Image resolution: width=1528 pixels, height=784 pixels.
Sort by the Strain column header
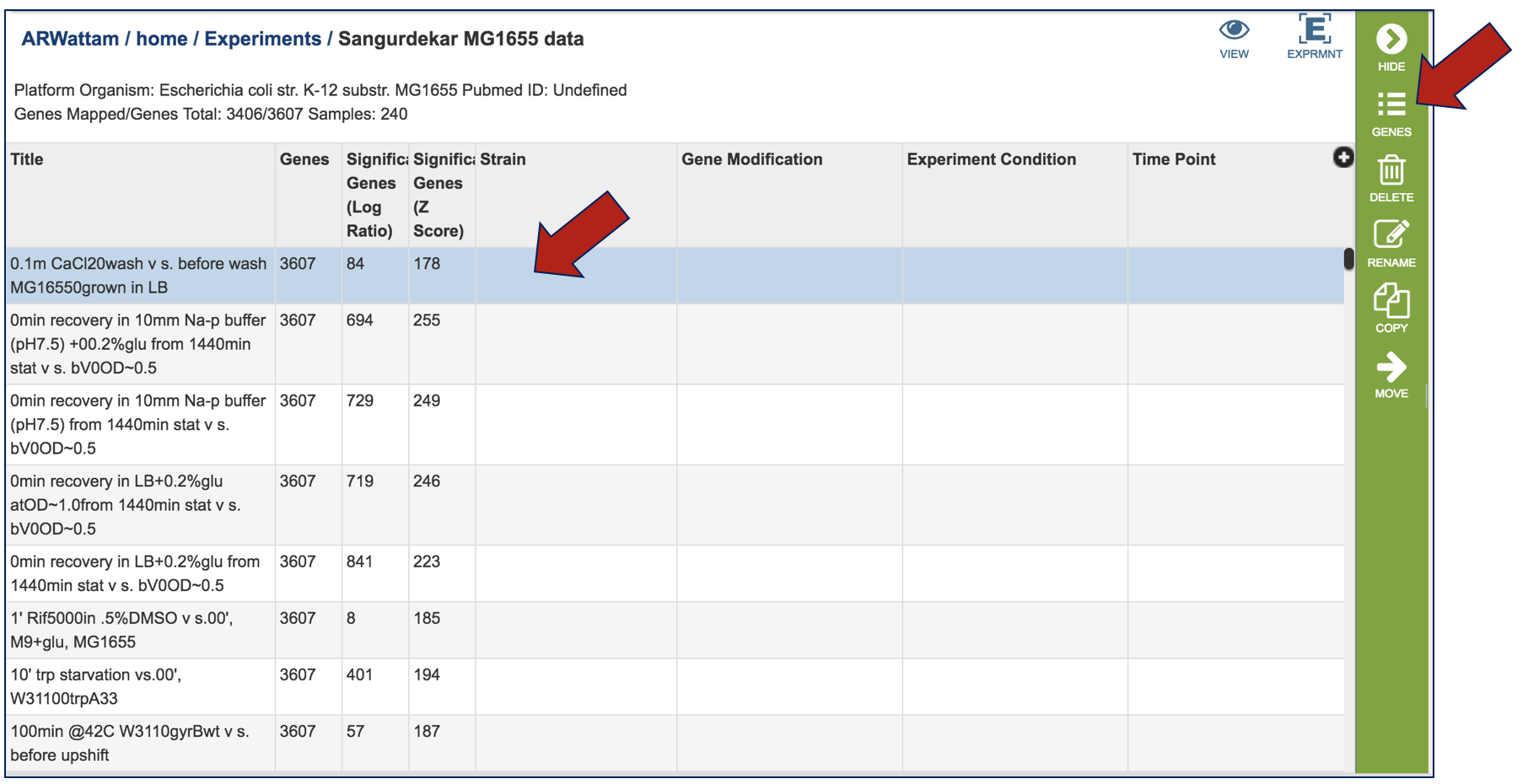point(503,159)
